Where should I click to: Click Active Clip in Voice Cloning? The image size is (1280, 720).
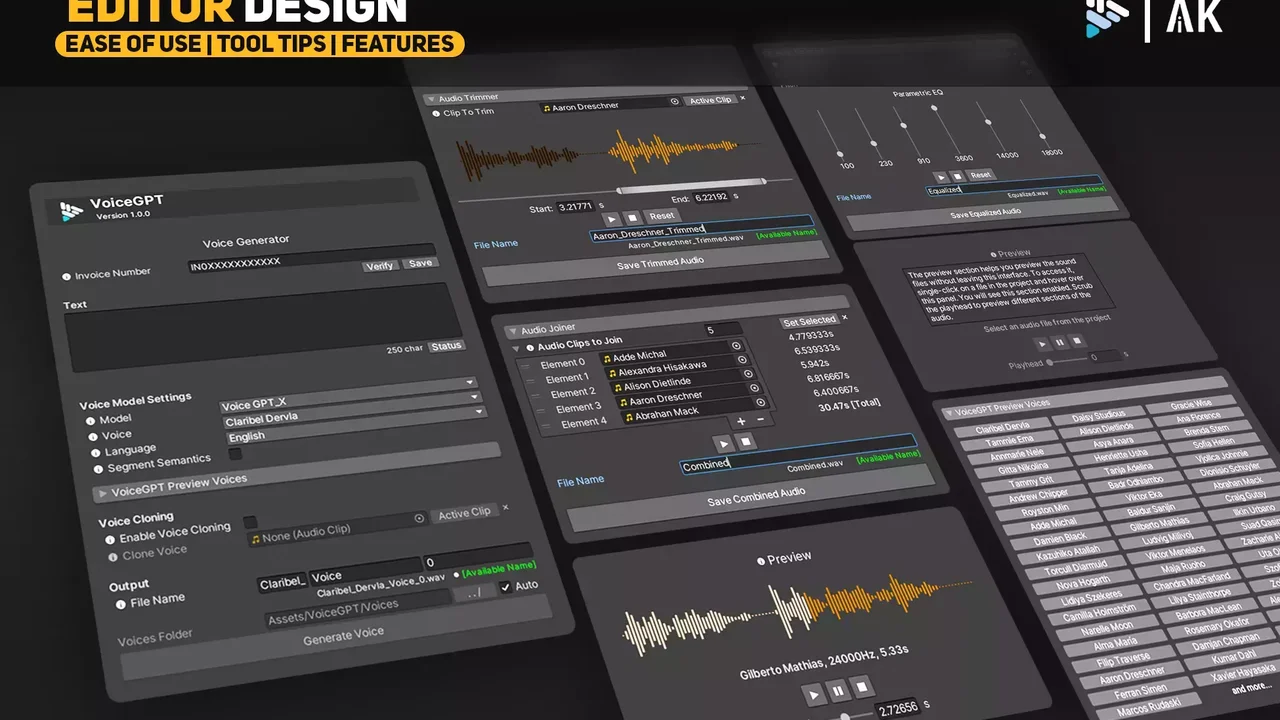pyautogui.click(x=465, y=514)
